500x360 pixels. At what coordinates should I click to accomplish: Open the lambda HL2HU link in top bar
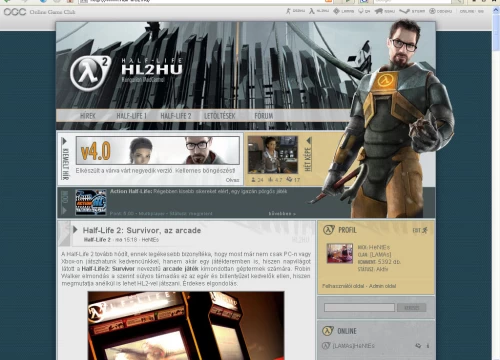pyautogui.click(x=319, y=11)
